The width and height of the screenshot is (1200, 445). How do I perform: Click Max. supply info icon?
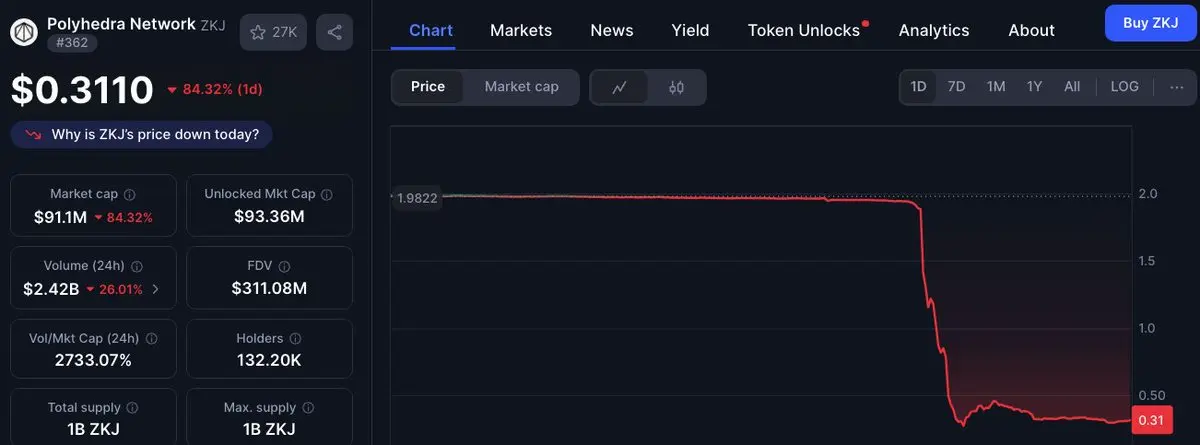(309, 408)
